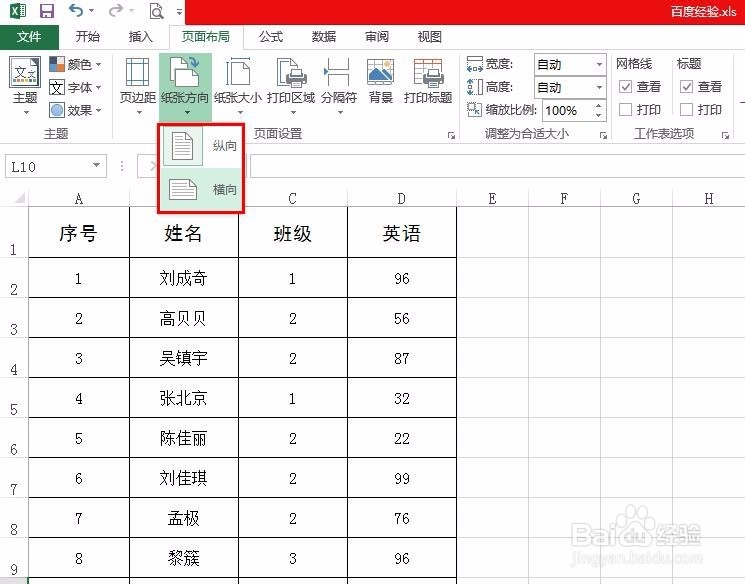The image size is (745, 584).
Task: Toggle 网格线 查看 checkbox
Action: (625, 86)
